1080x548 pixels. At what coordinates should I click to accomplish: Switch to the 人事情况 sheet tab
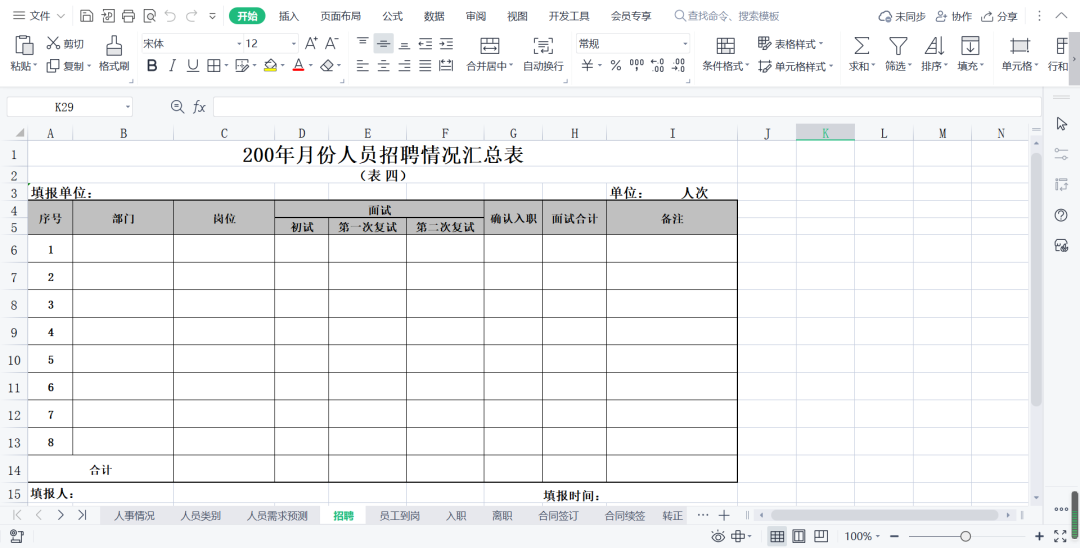[x=134, y=516]
